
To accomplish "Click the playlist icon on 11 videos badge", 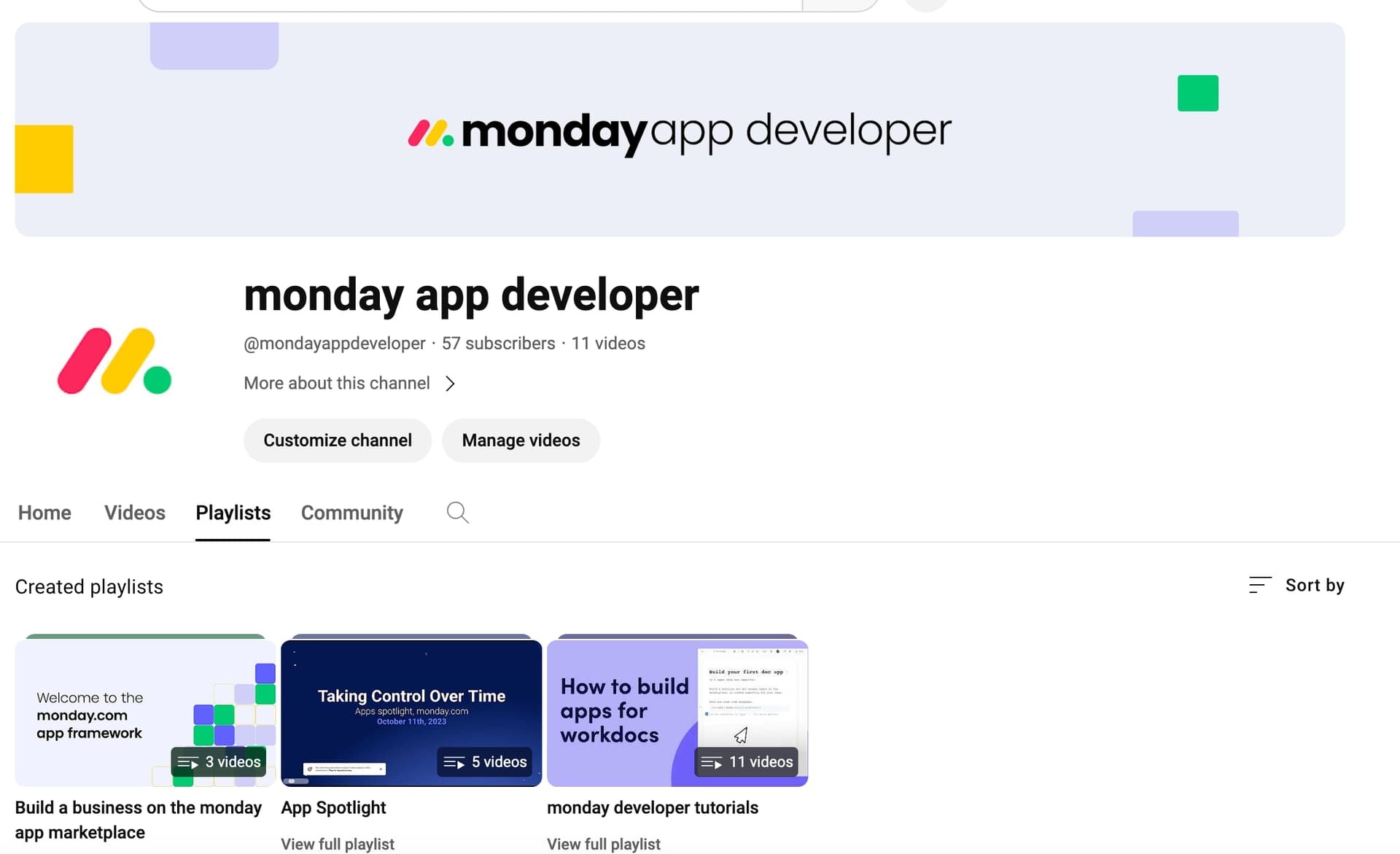I will point(712,762).
